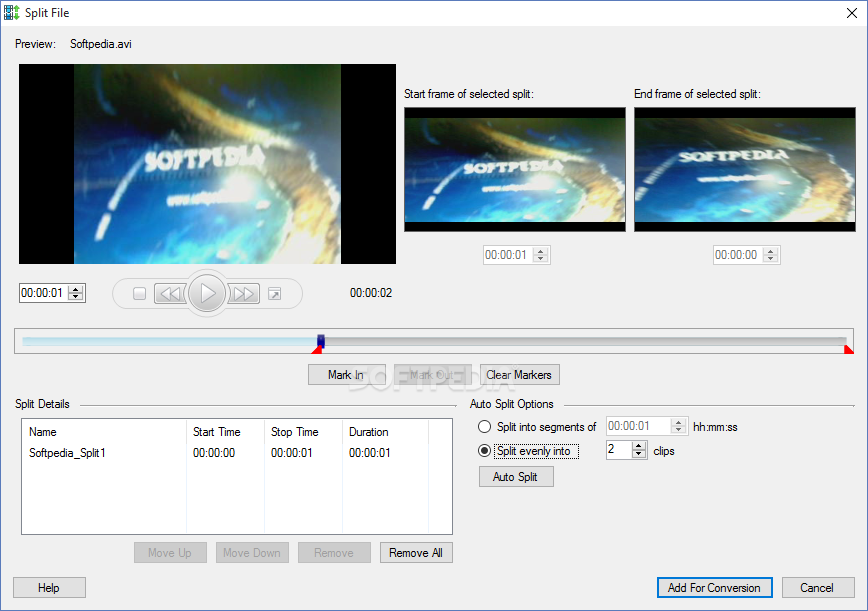Click Start Time value 00:00:00 of Softpedia_Split1

click(214, 453)
